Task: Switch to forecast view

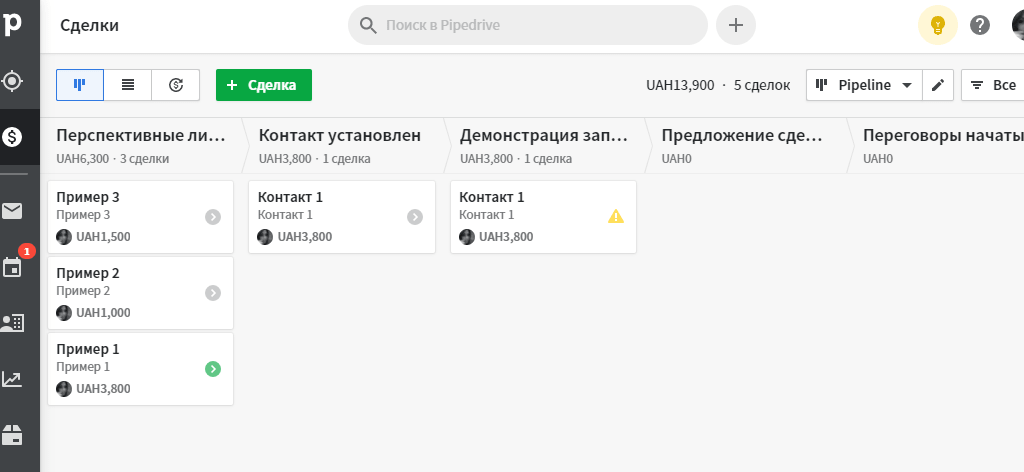Action: click(x=176, y=85)
